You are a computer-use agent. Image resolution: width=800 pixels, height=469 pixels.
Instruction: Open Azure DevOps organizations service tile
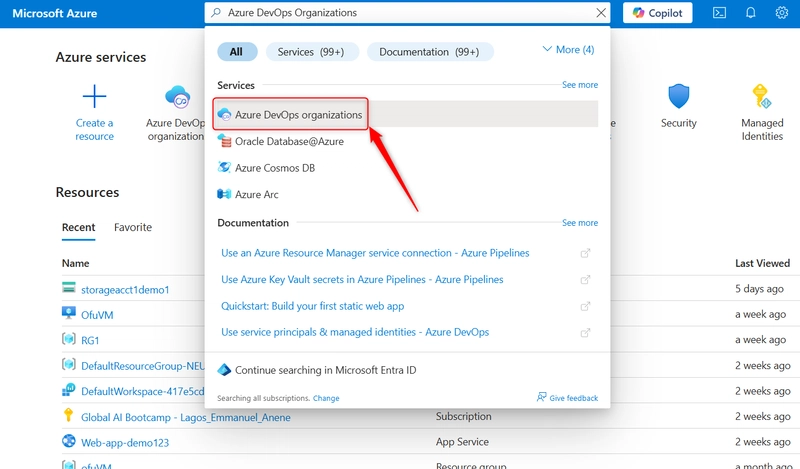pos(176,114)
